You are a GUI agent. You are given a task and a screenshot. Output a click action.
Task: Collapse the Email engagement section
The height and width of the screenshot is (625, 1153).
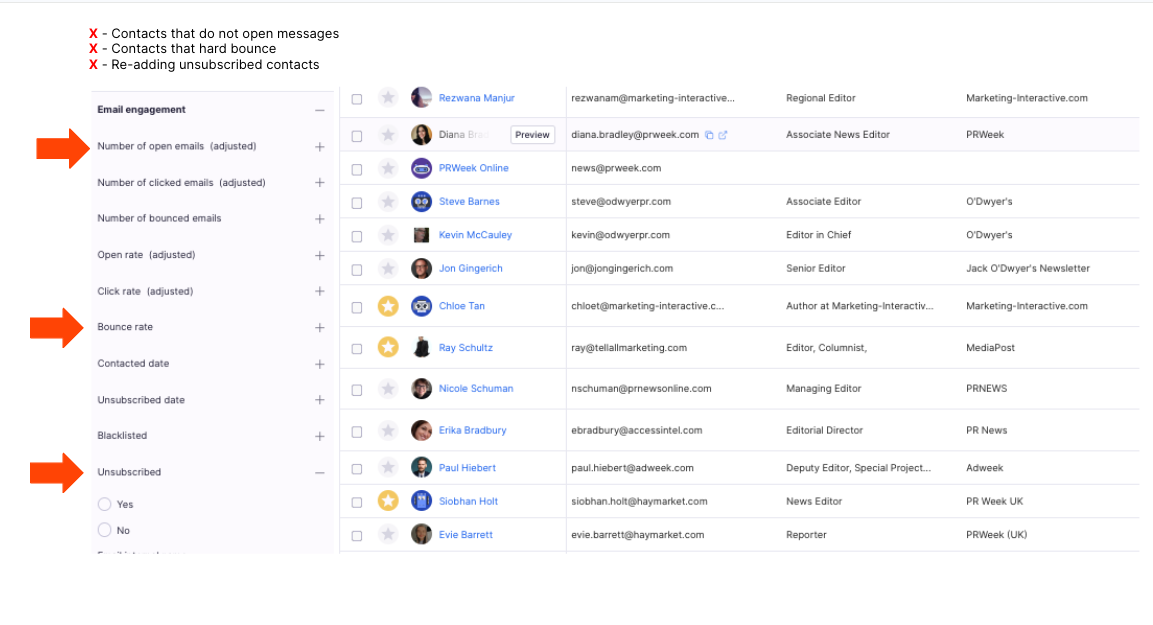point(320,110)
